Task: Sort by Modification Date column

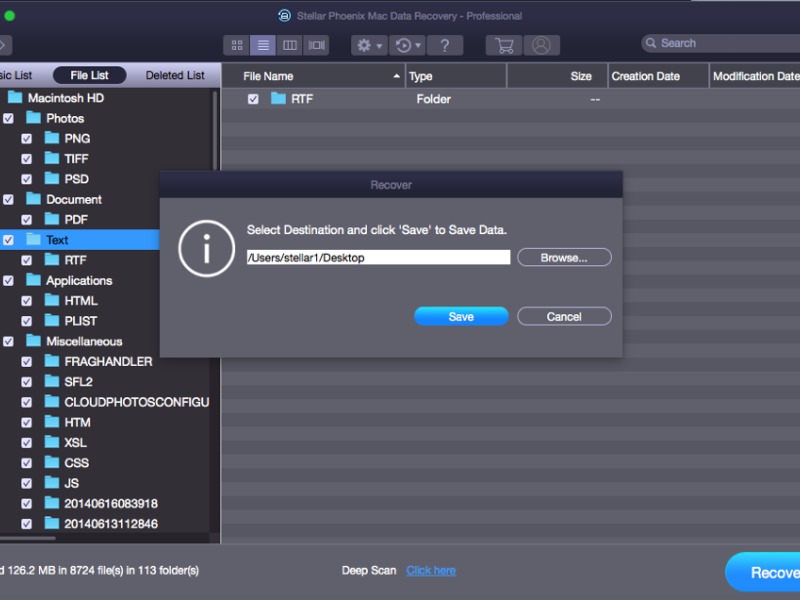Action: tap(756, 76)
